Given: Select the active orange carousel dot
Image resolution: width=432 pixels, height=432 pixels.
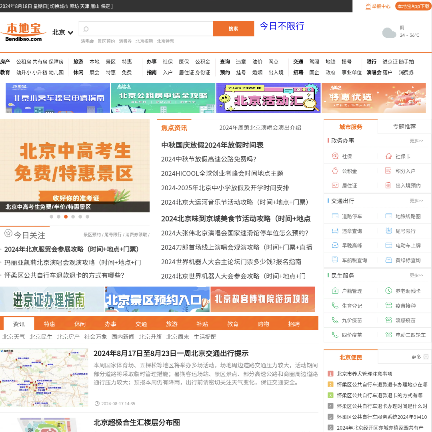Looking at the screenshot, I should [66, 217].
